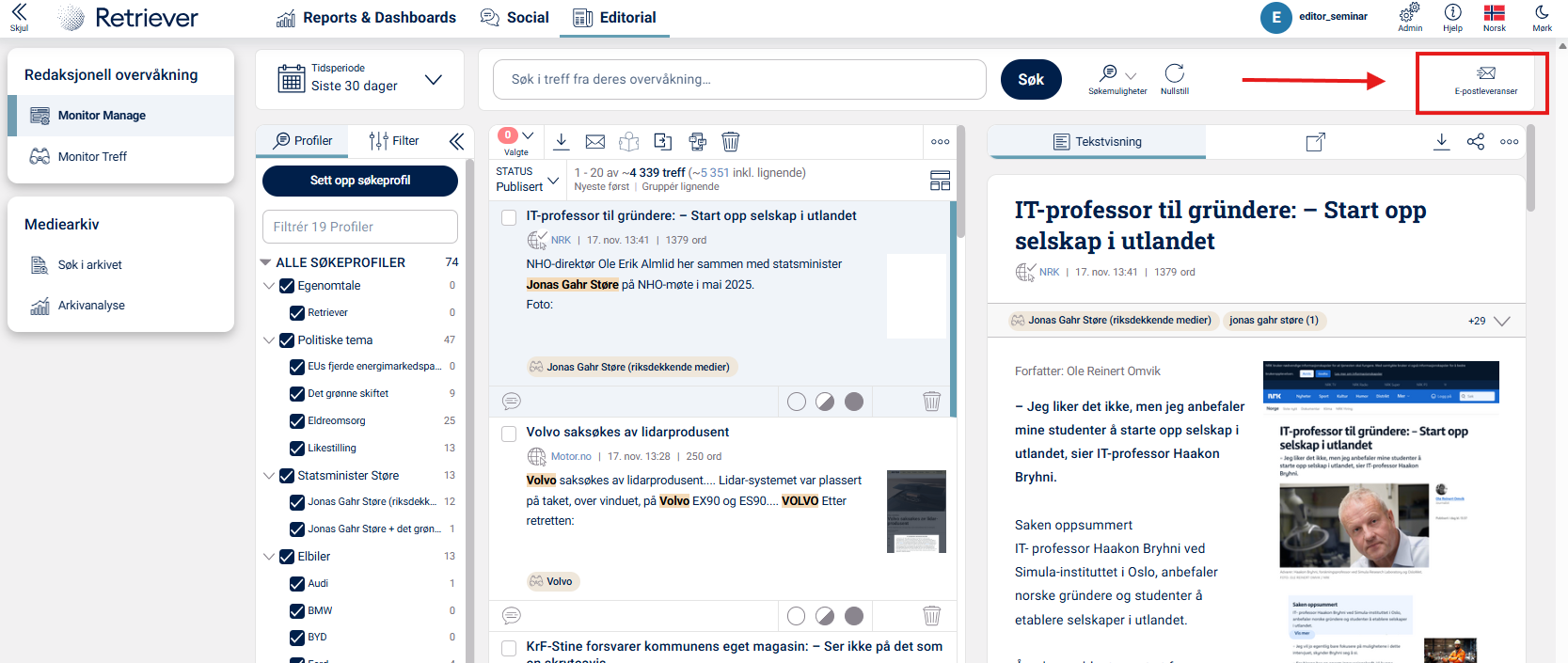Image resolution: width=1568 pixels, height=663 pixels.
Task: Open the Hjelp info icon
Action: [x=1452, y=17]
